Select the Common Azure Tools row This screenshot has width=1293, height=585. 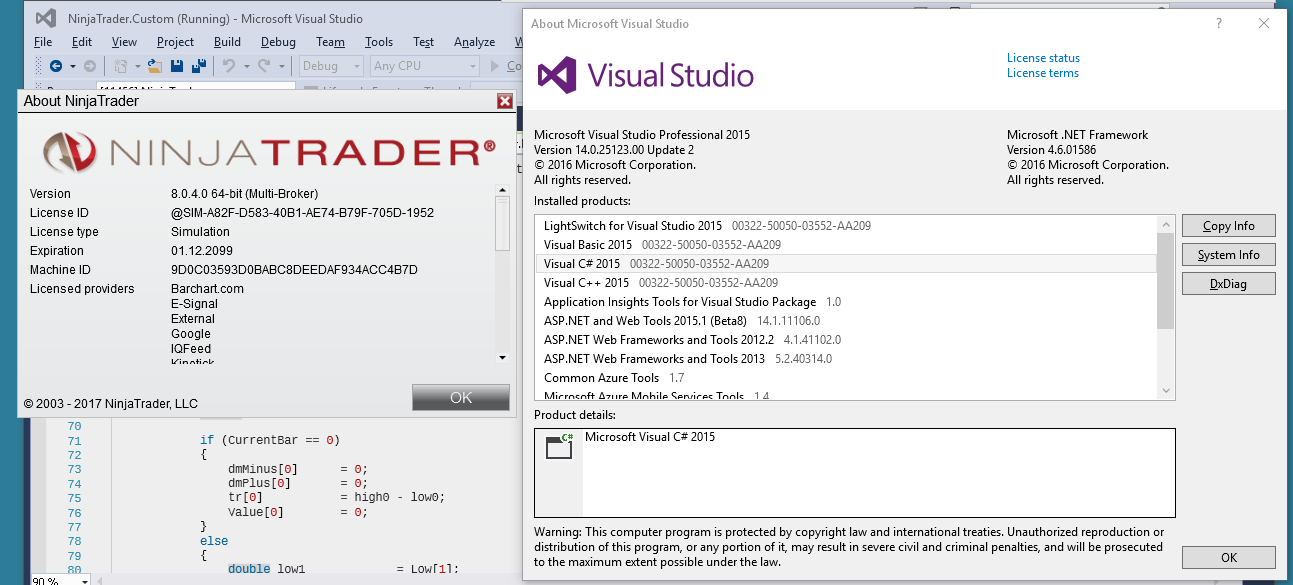click(x=846, y=378)
